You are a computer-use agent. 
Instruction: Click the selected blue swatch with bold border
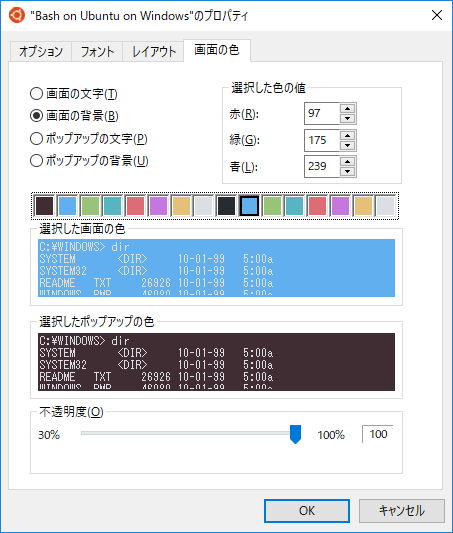pyautogui.click(x=249, y=206)
